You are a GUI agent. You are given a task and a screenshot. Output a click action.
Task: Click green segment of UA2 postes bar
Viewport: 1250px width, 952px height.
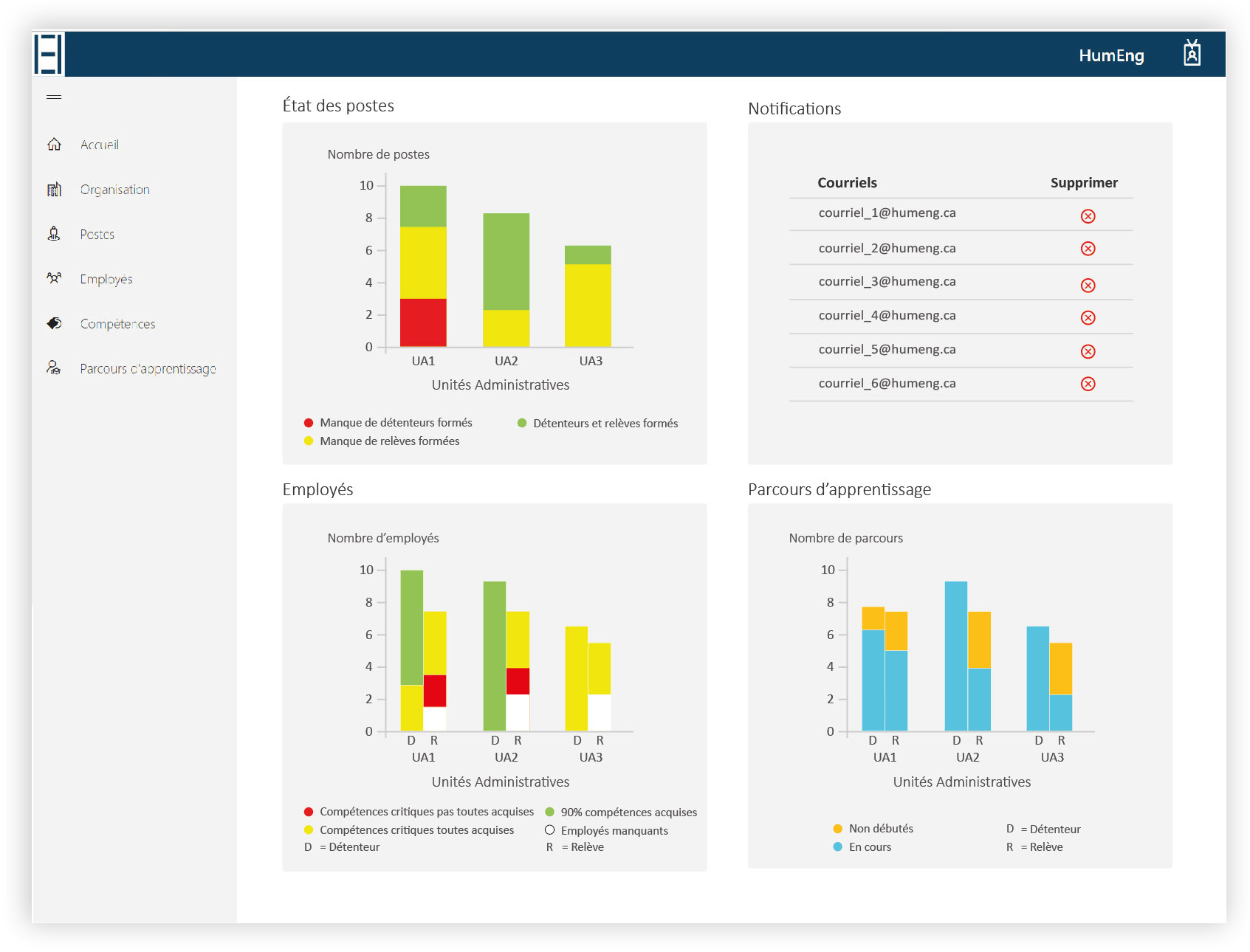click(506, 261)
